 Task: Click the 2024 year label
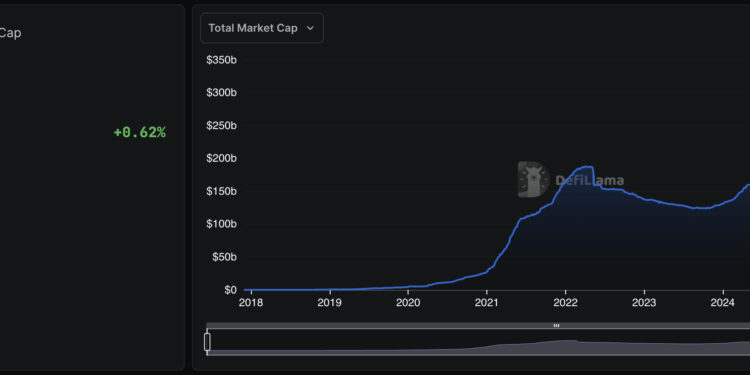point(723,303)
